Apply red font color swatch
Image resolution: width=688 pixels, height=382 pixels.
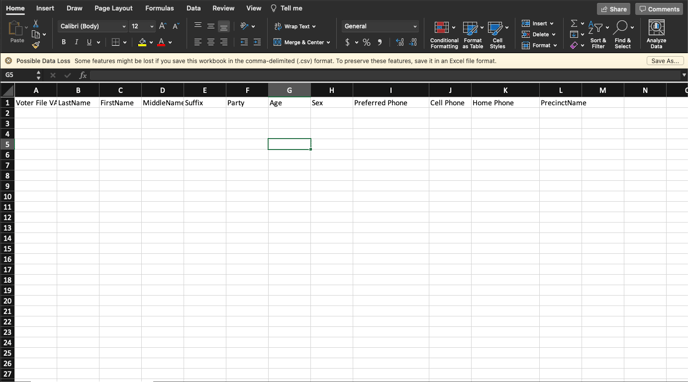(x=161, y=42)
